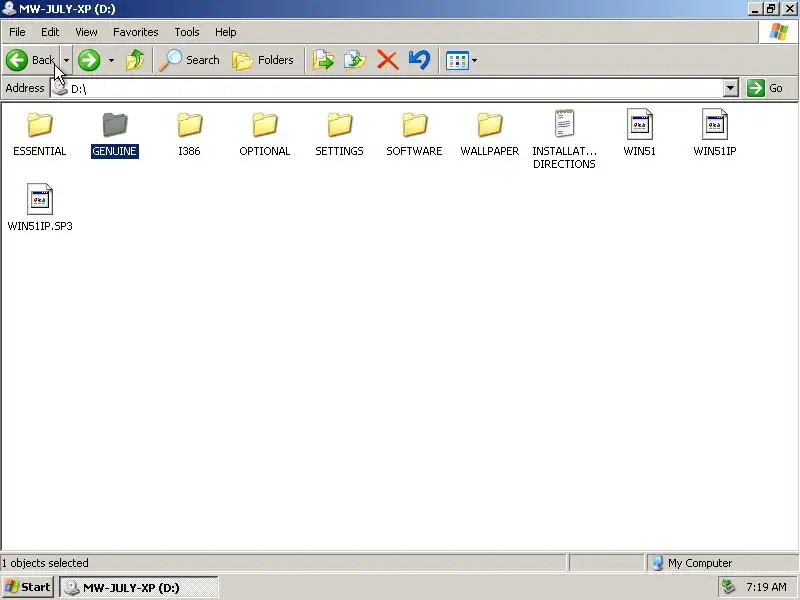Click the Move To toolbar icon
Viewport: 800px width, 600px height.
pyautogui.click(x=323, y=60)
